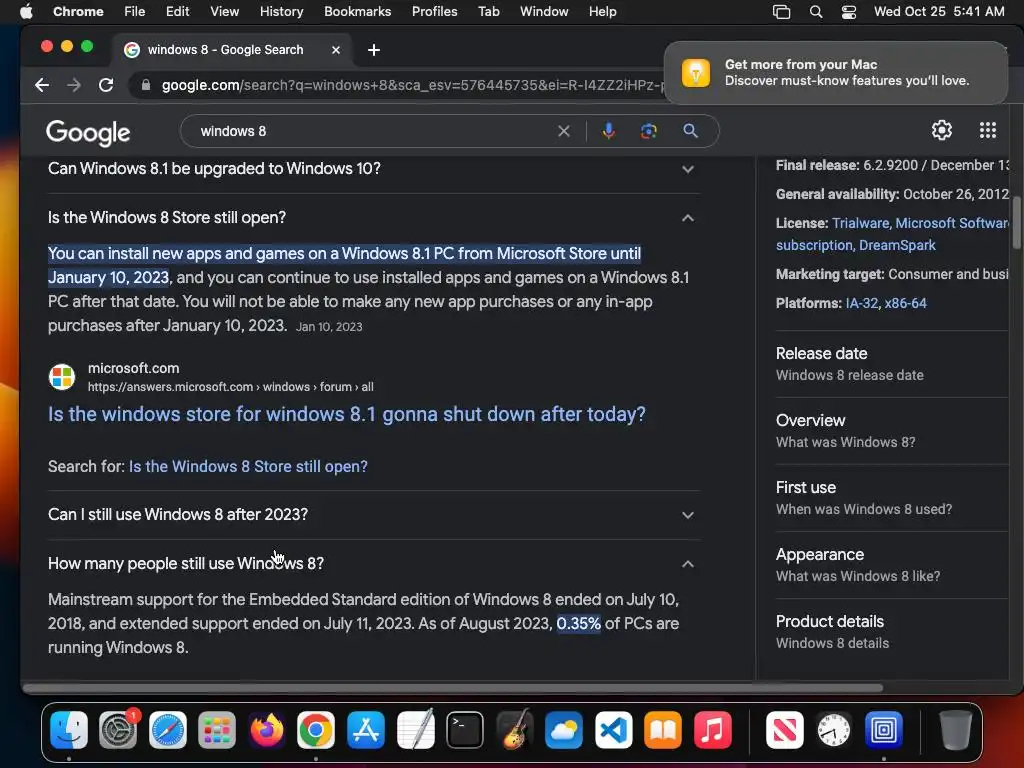This screenshot has width=1024, height=768.
Task: Open the History menu
Action: coord(281,12)
